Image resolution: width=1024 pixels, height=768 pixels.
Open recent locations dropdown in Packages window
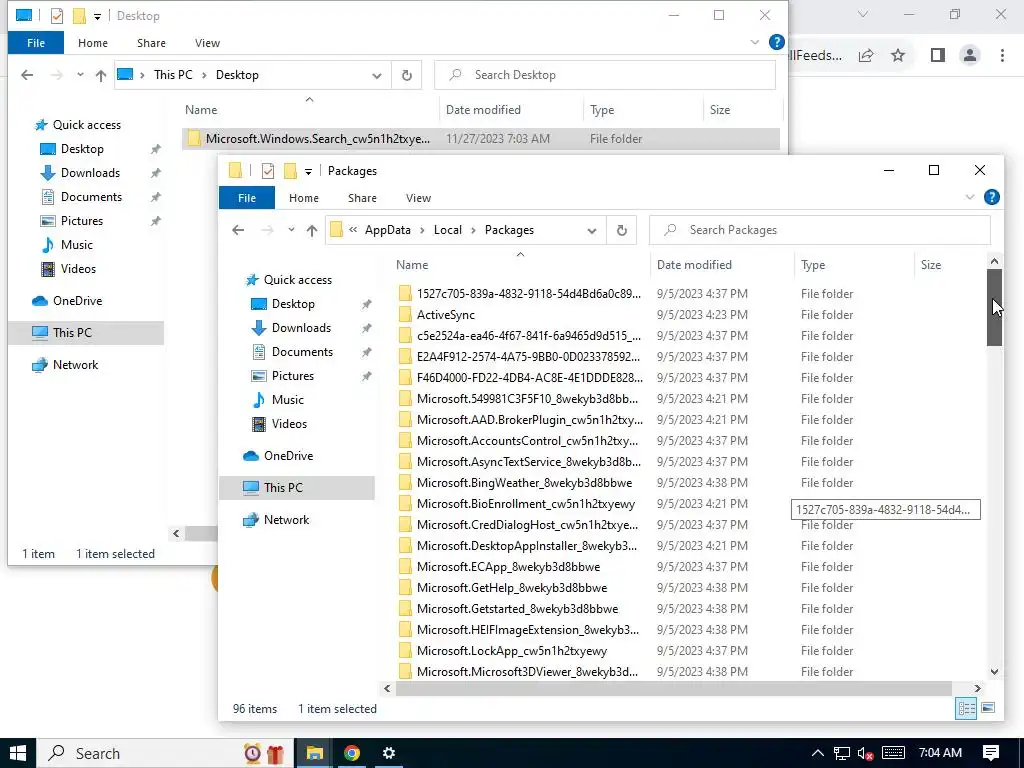(291, 230)
